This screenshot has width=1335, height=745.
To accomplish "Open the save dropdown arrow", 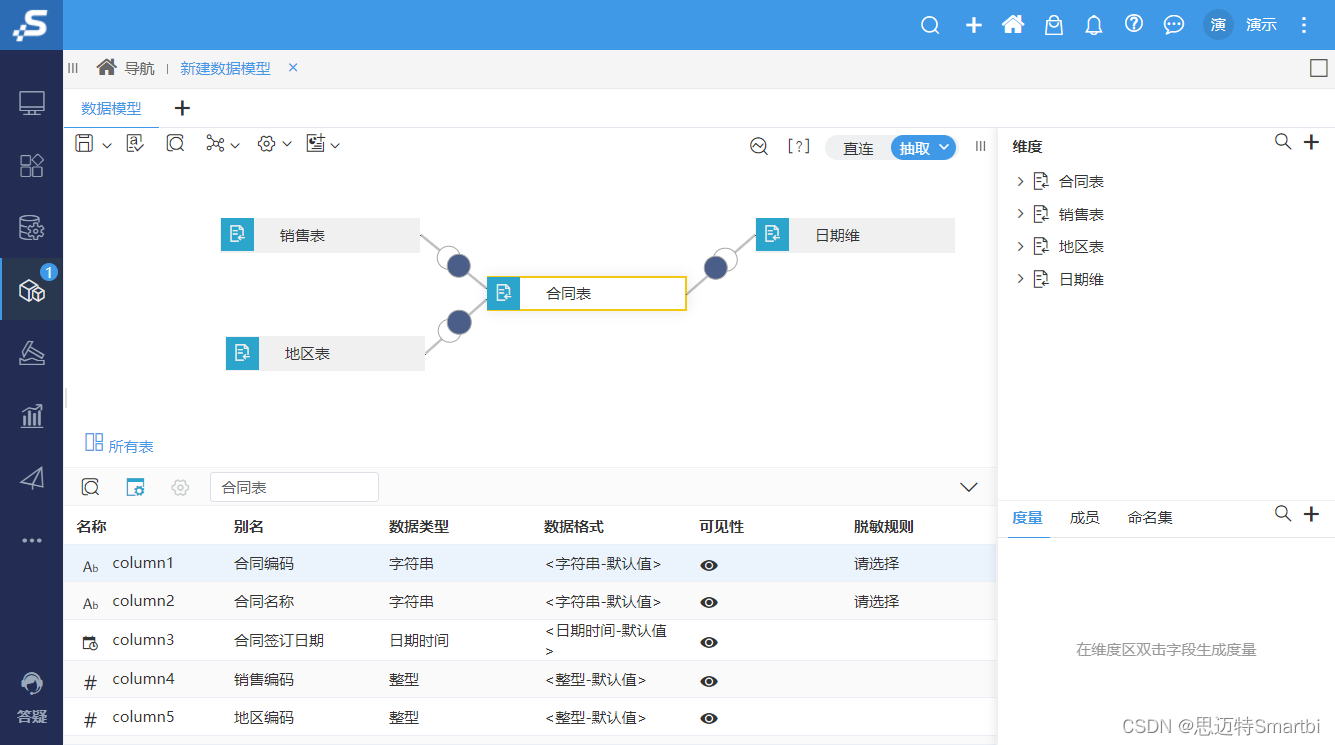I will (x=107, y=146).
